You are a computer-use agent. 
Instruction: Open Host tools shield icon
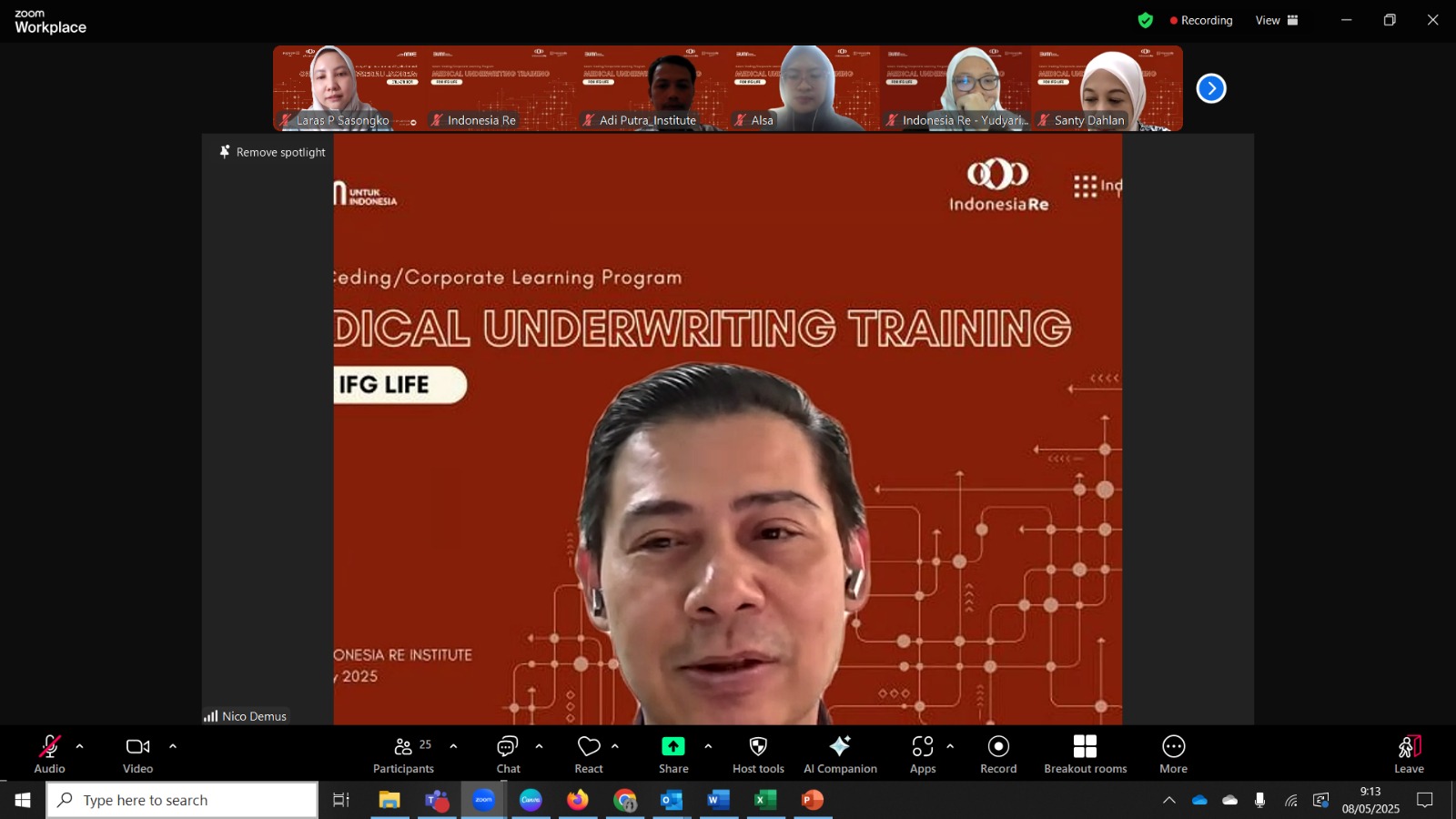[758, 754]
